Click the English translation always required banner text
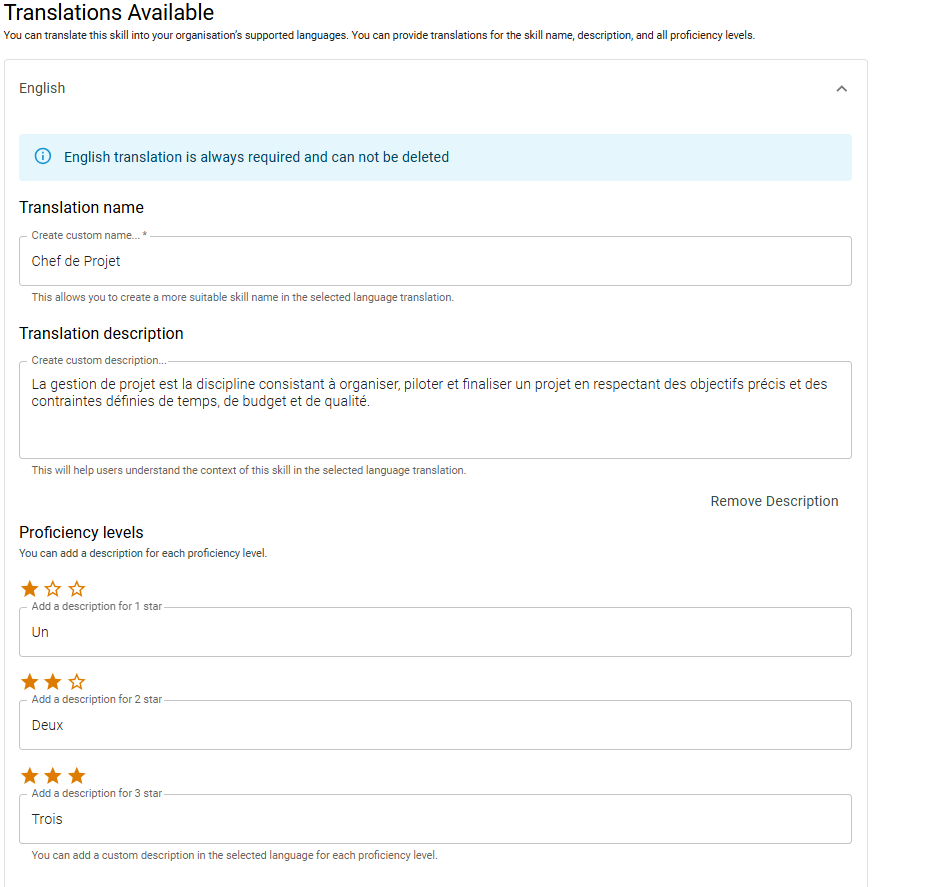The height and width of the screenshot is (887, 942). [x=256, y=157]
